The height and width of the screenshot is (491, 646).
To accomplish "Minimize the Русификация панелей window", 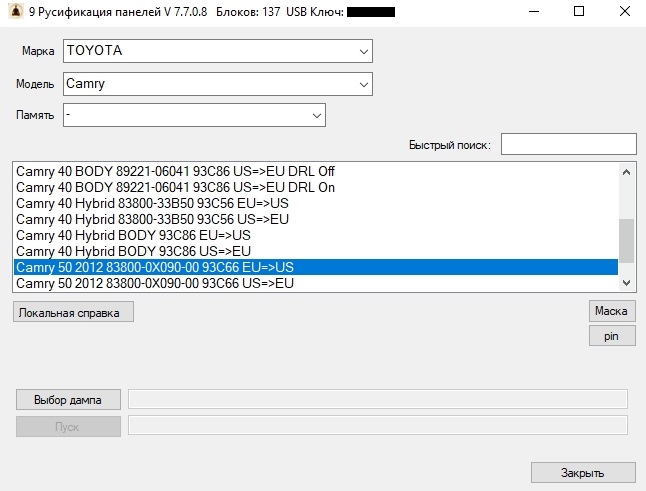I will tap(534, 12).
